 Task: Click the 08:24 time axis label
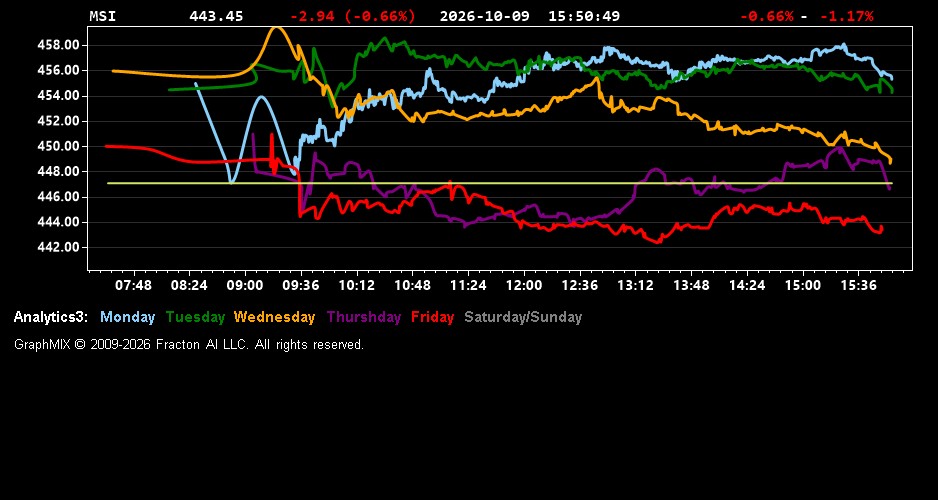point(189,286)
